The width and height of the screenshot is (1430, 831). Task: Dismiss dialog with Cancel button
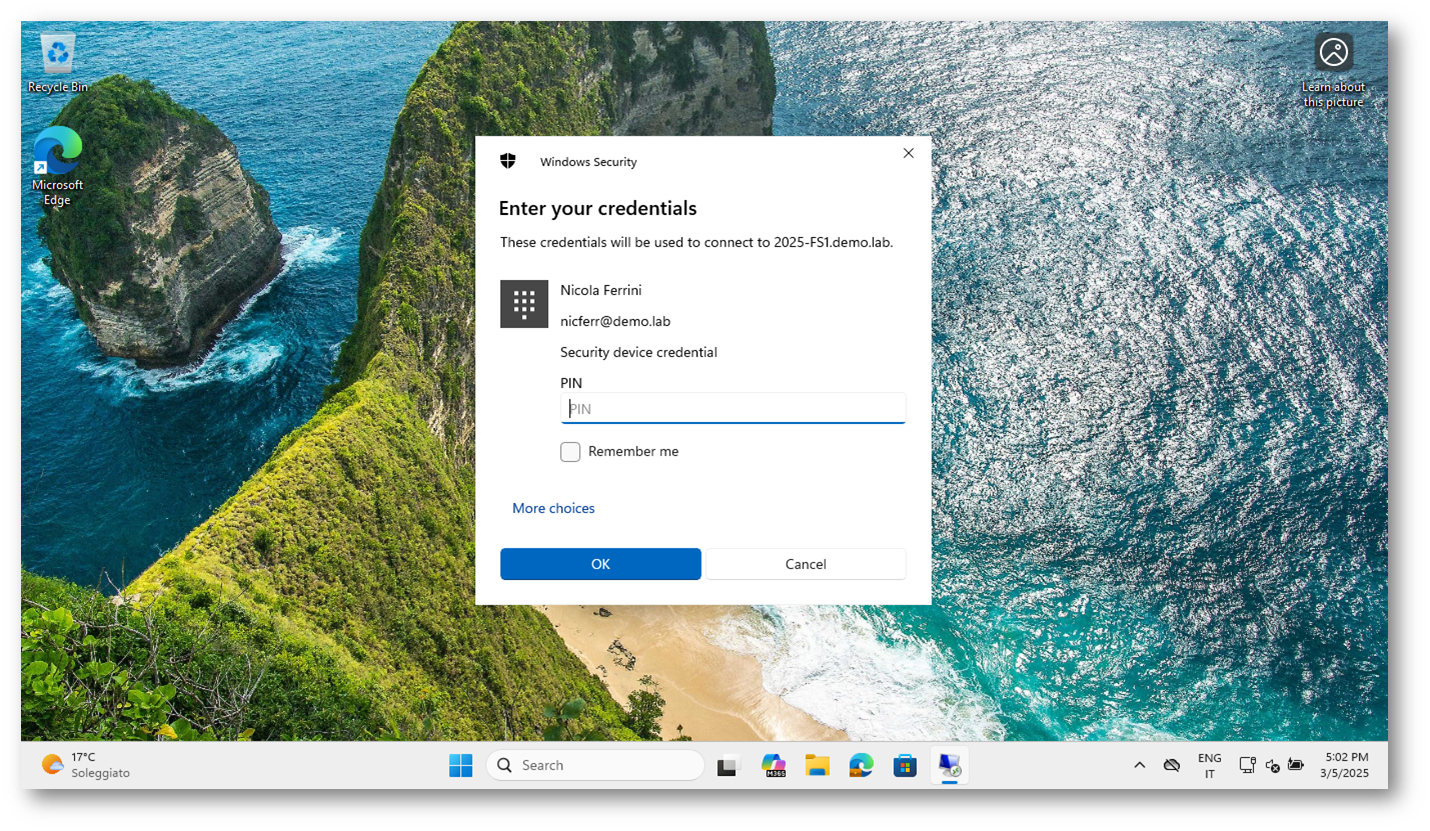(806, 564)
